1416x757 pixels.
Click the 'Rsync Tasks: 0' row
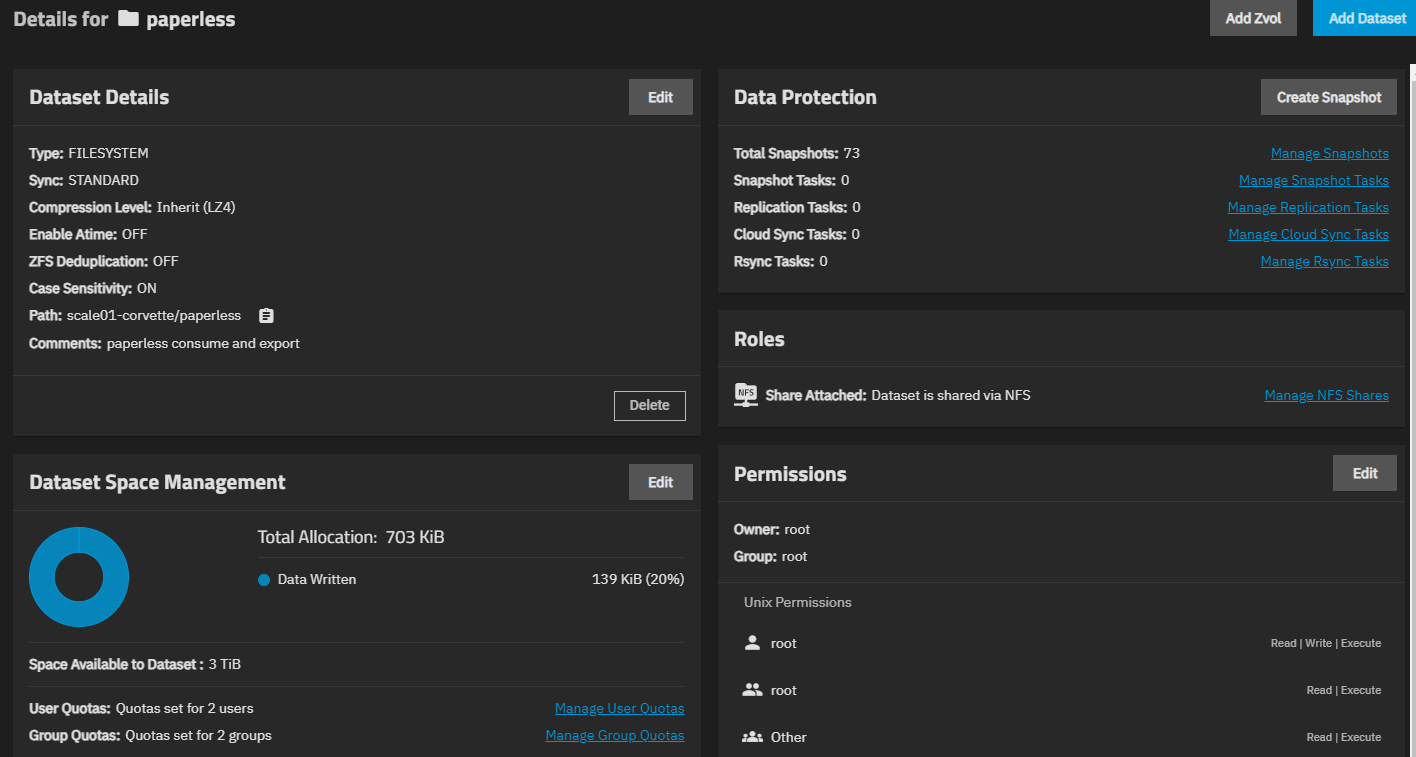[x=781, y=261]
